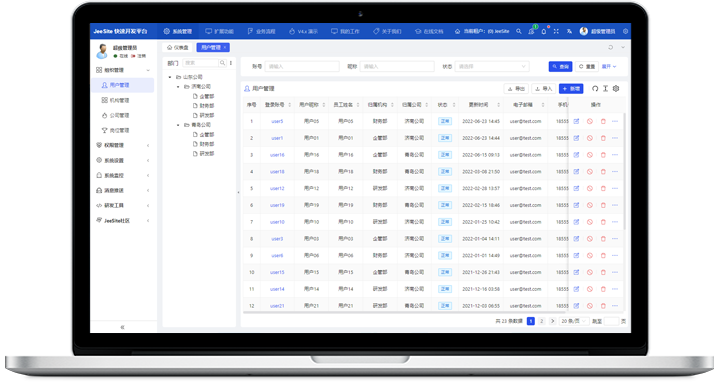
Task: Click the super admin avatar in sidebar
Action: tap(102, 51)
